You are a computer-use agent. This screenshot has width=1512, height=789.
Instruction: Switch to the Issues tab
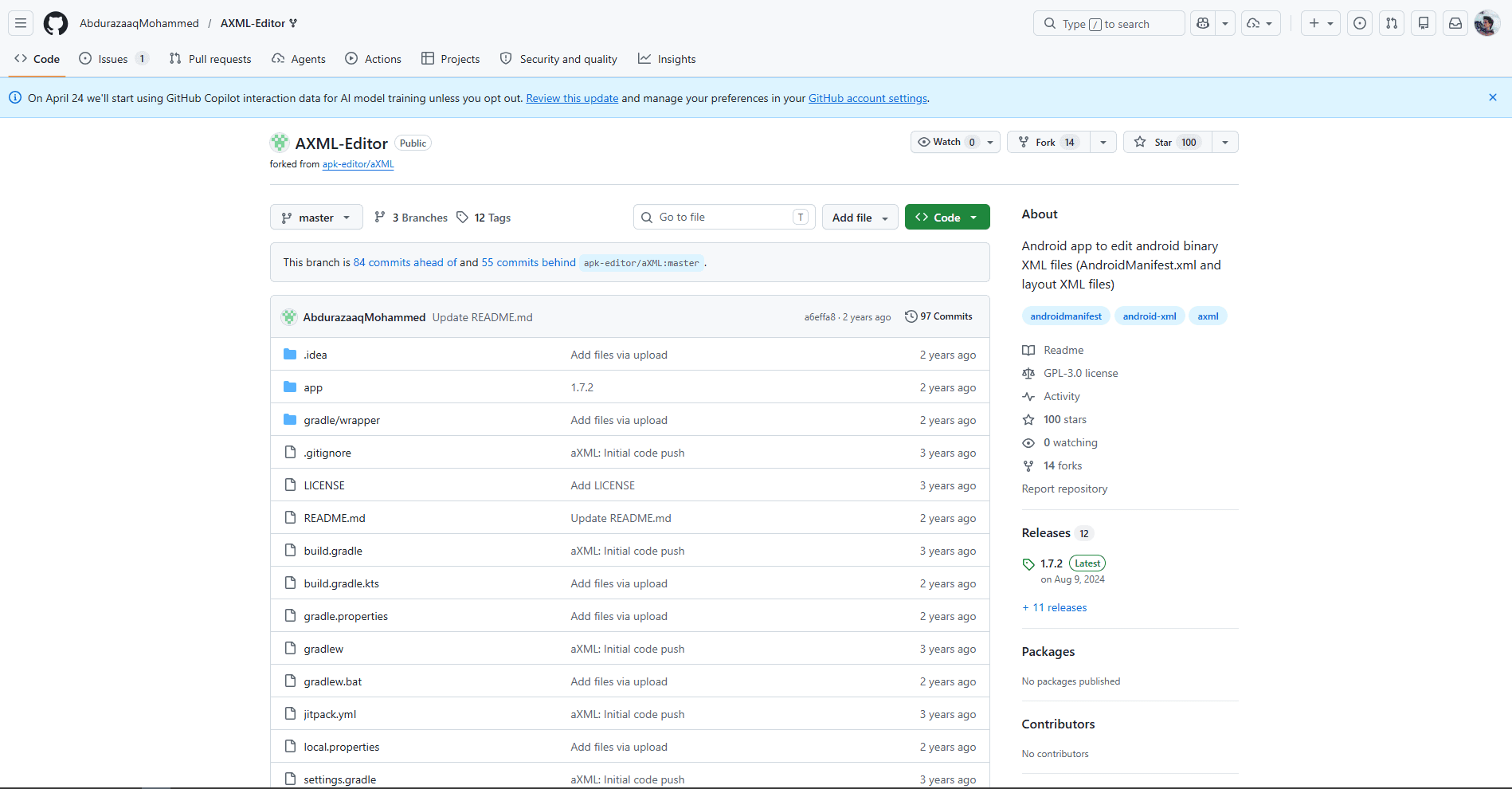[114, 59]
